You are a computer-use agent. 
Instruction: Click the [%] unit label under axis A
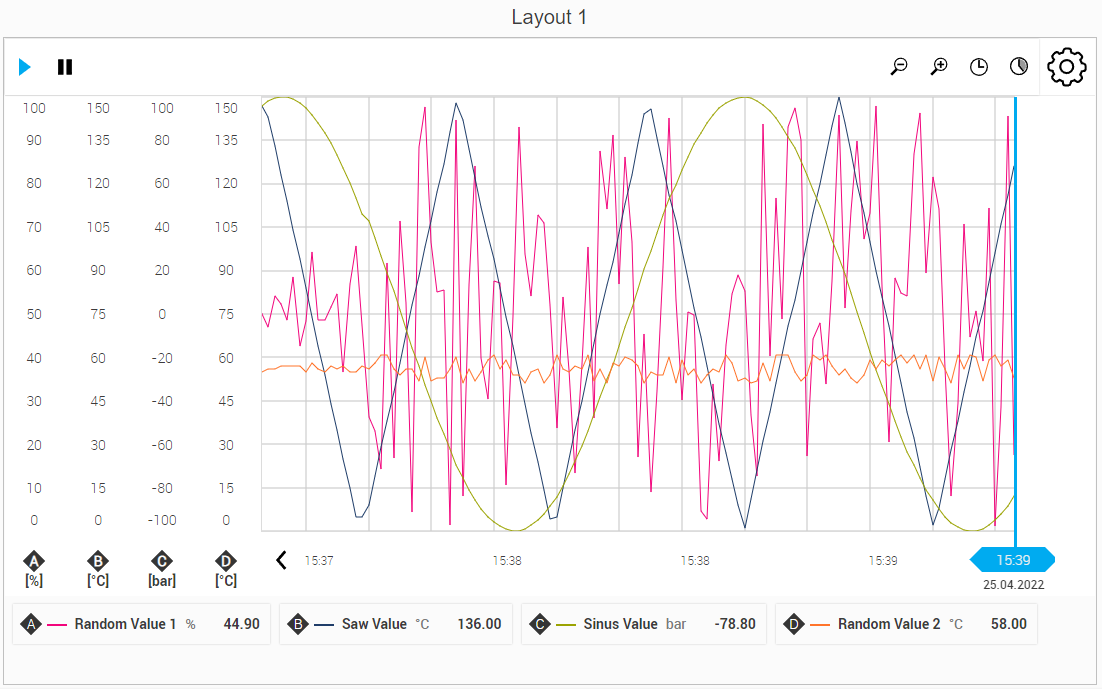[34, 581]
